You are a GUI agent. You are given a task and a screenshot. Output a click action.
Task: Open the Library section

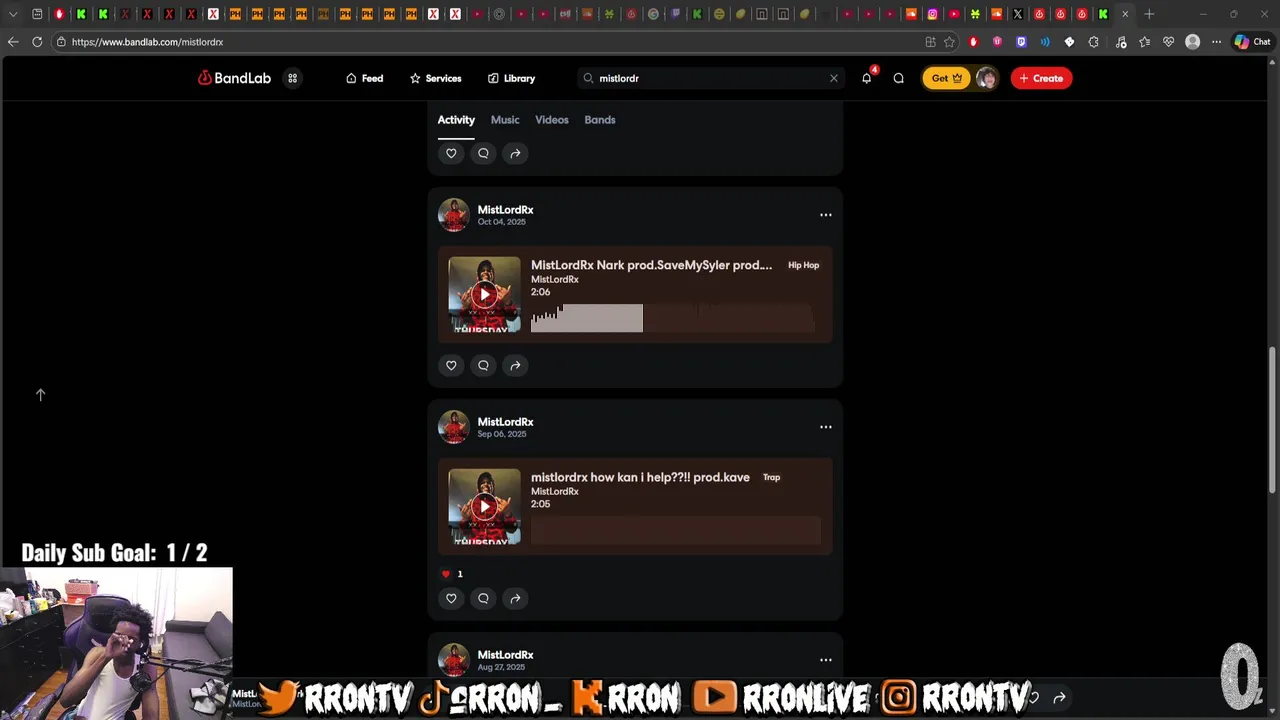[x=511, y=78]
